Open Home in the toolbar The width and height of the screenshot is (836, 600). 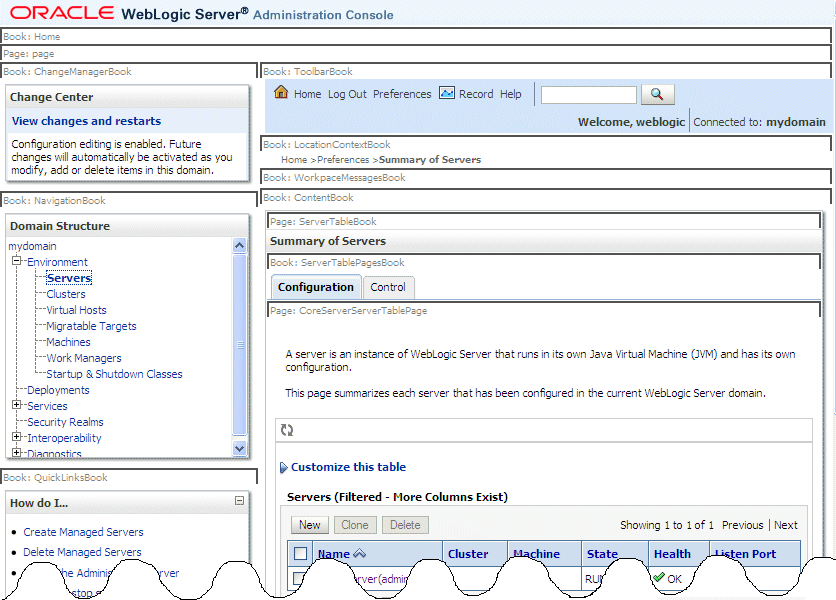click(x=308, y=94)
